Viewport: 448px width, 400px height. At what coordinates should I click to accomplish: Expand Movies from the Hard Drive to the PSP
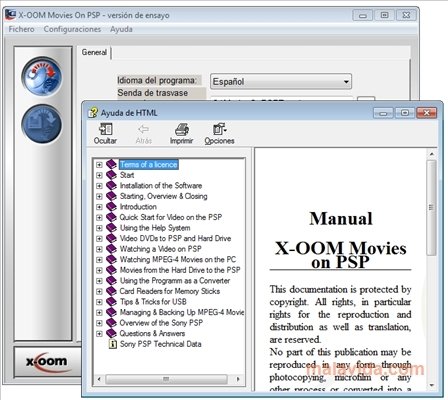[x=99, y=270]
